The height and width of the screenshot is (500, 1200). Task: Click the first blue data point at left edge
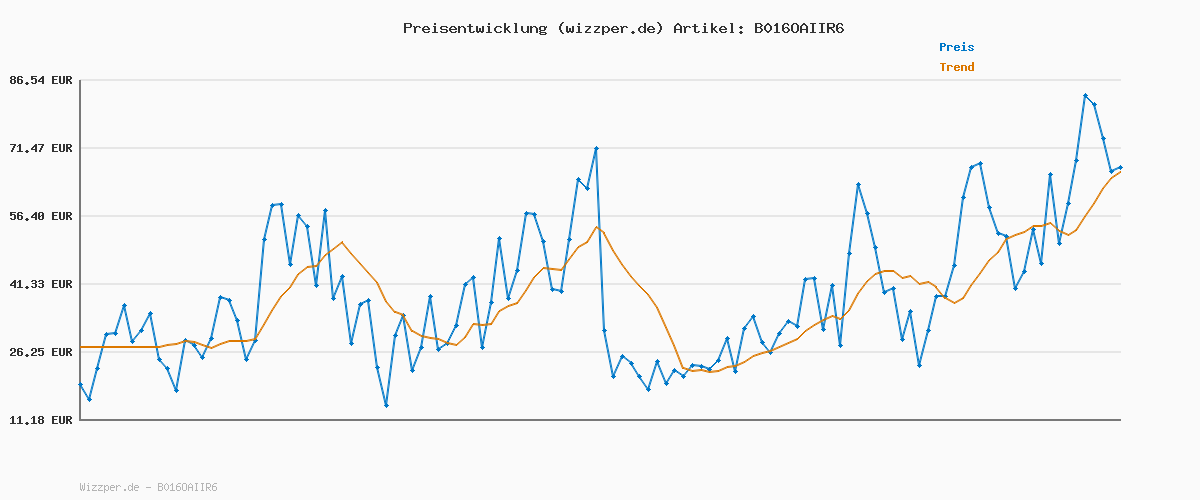pyautogui.click(x=80, y=385)
